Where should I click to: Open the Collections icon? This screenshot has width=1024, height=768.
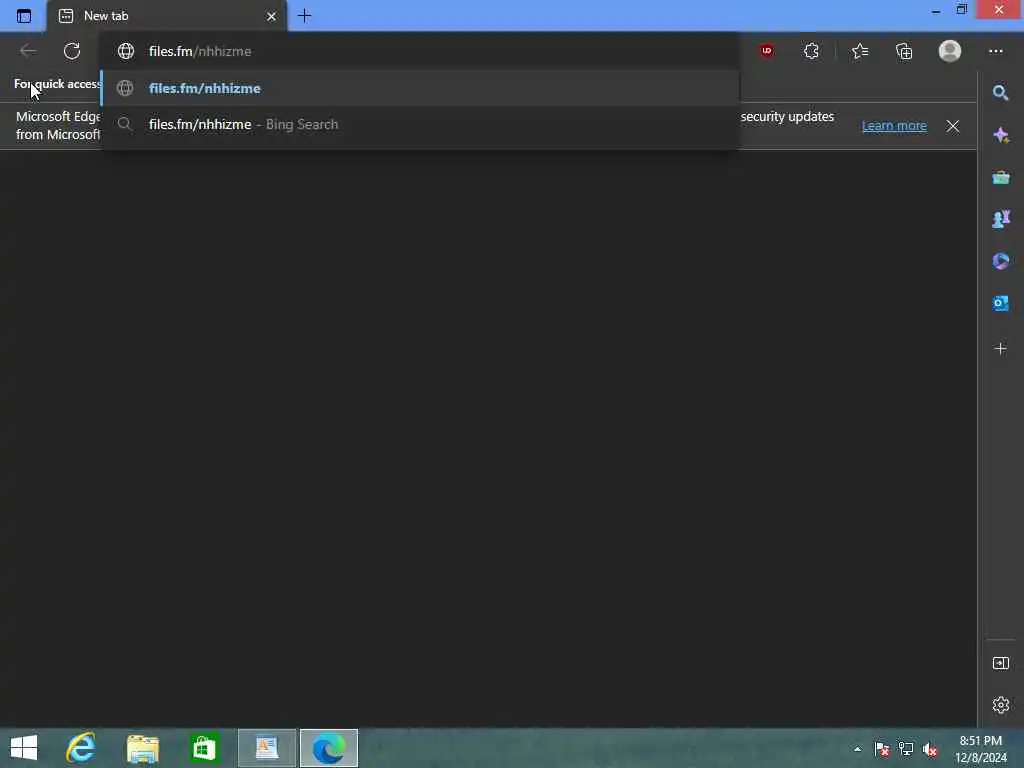[904, 51]
